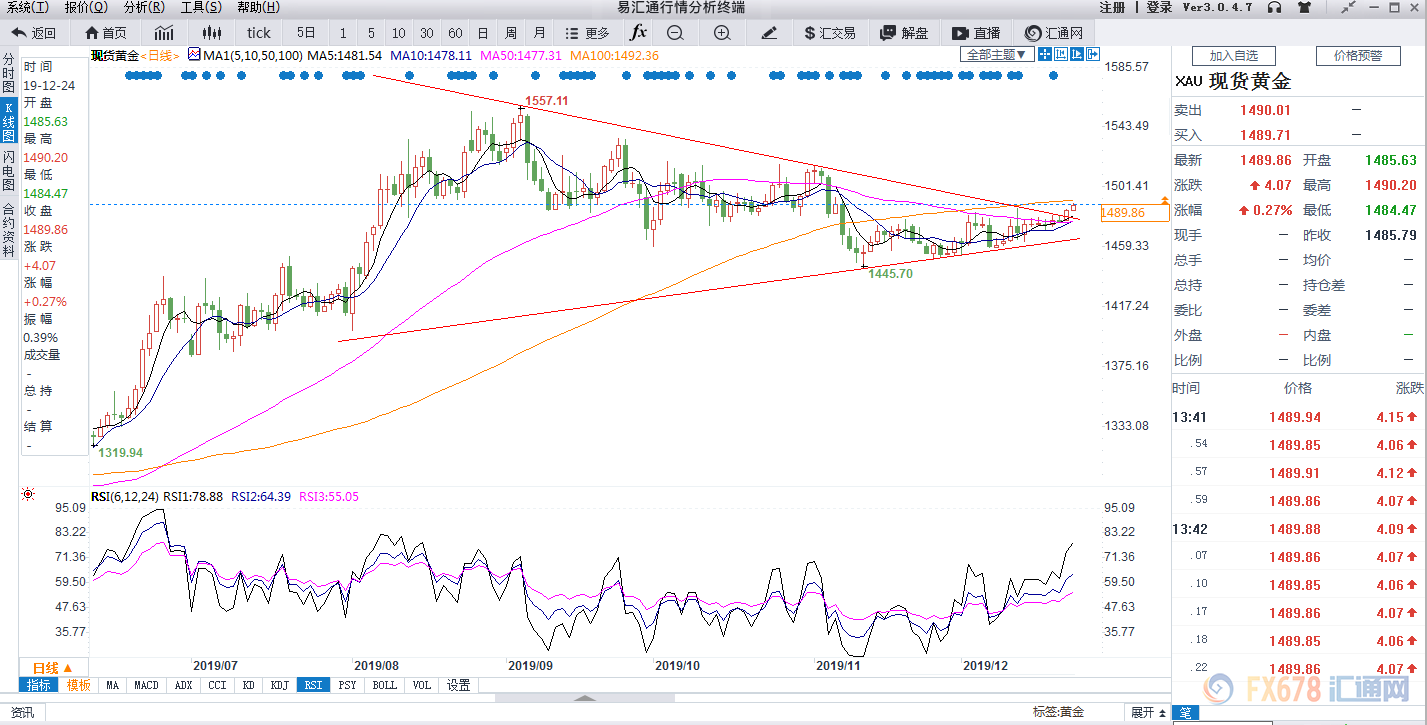
Task: Open the skin theme shirt icon
Action: 1304,7
